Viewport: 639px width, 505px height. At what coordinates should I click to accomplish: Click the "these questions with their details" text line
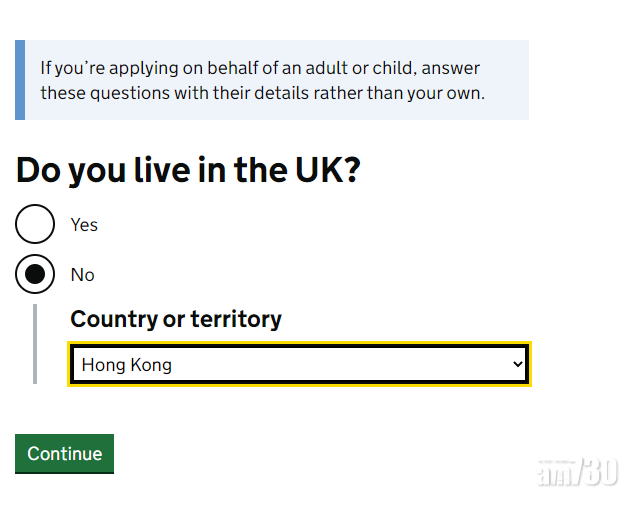pos(262,93)
